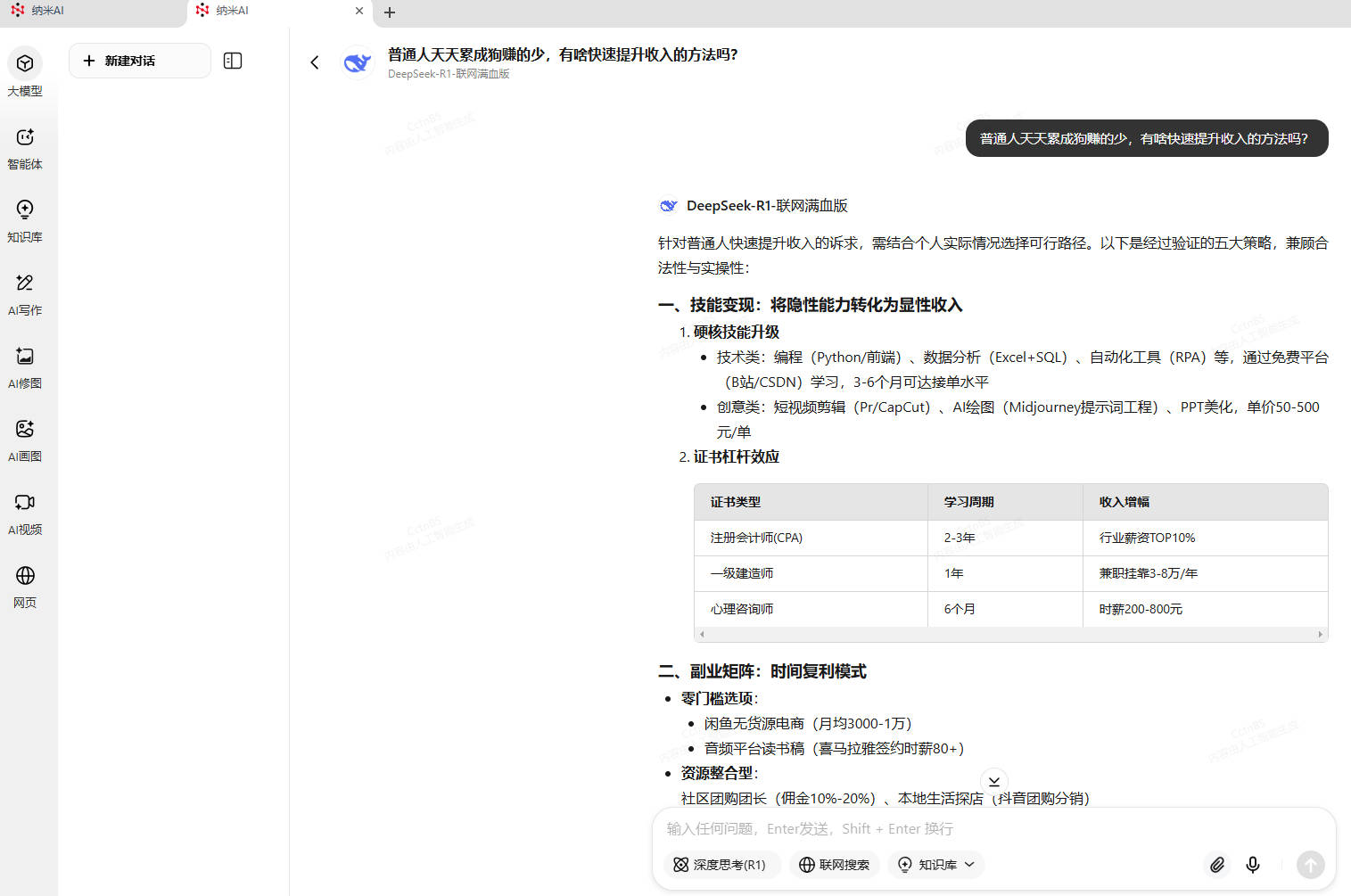Open the AI视频 tool

pos(25,514)
